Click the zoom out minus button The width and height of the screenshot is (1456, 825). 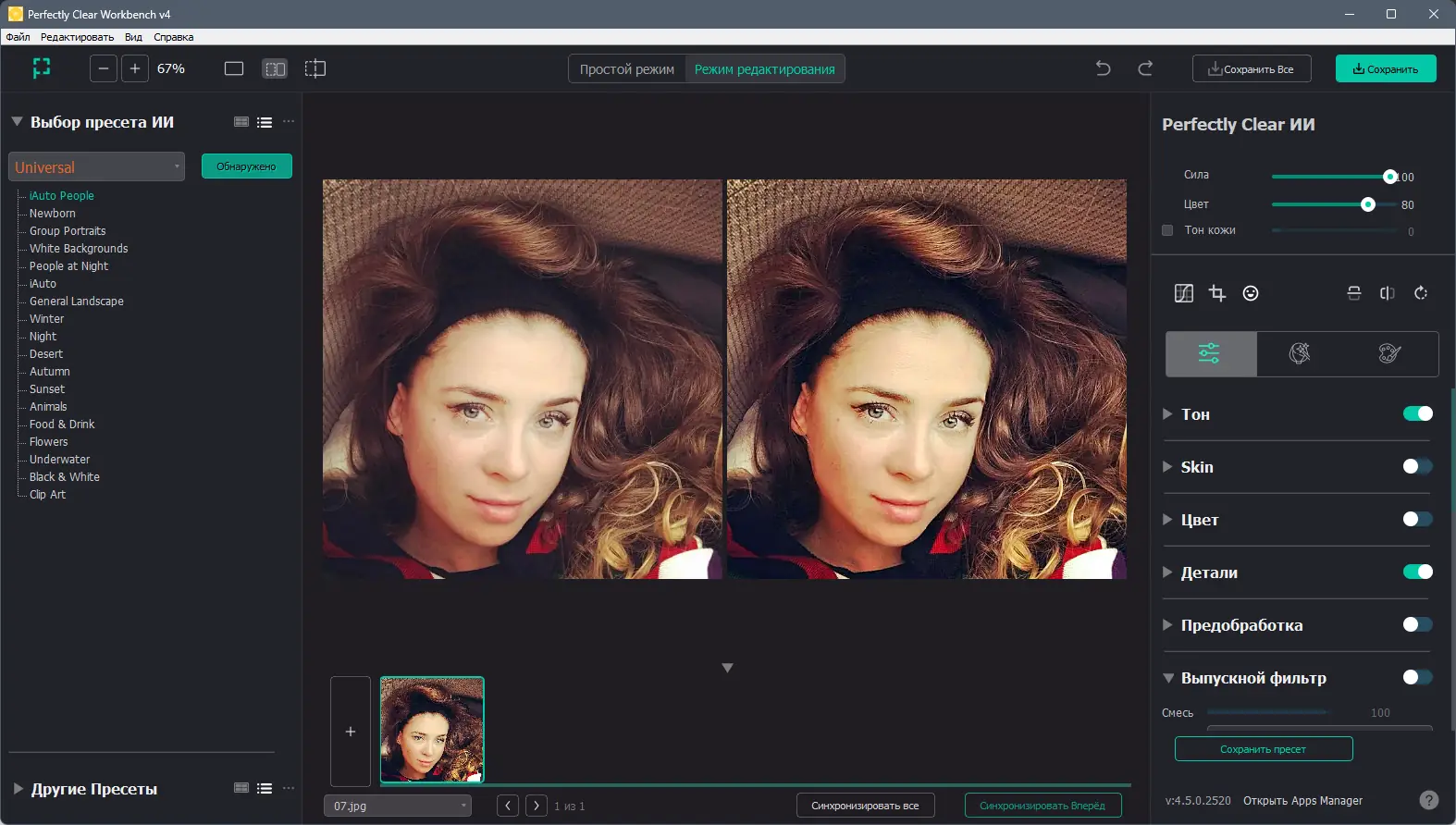[104, 68]
